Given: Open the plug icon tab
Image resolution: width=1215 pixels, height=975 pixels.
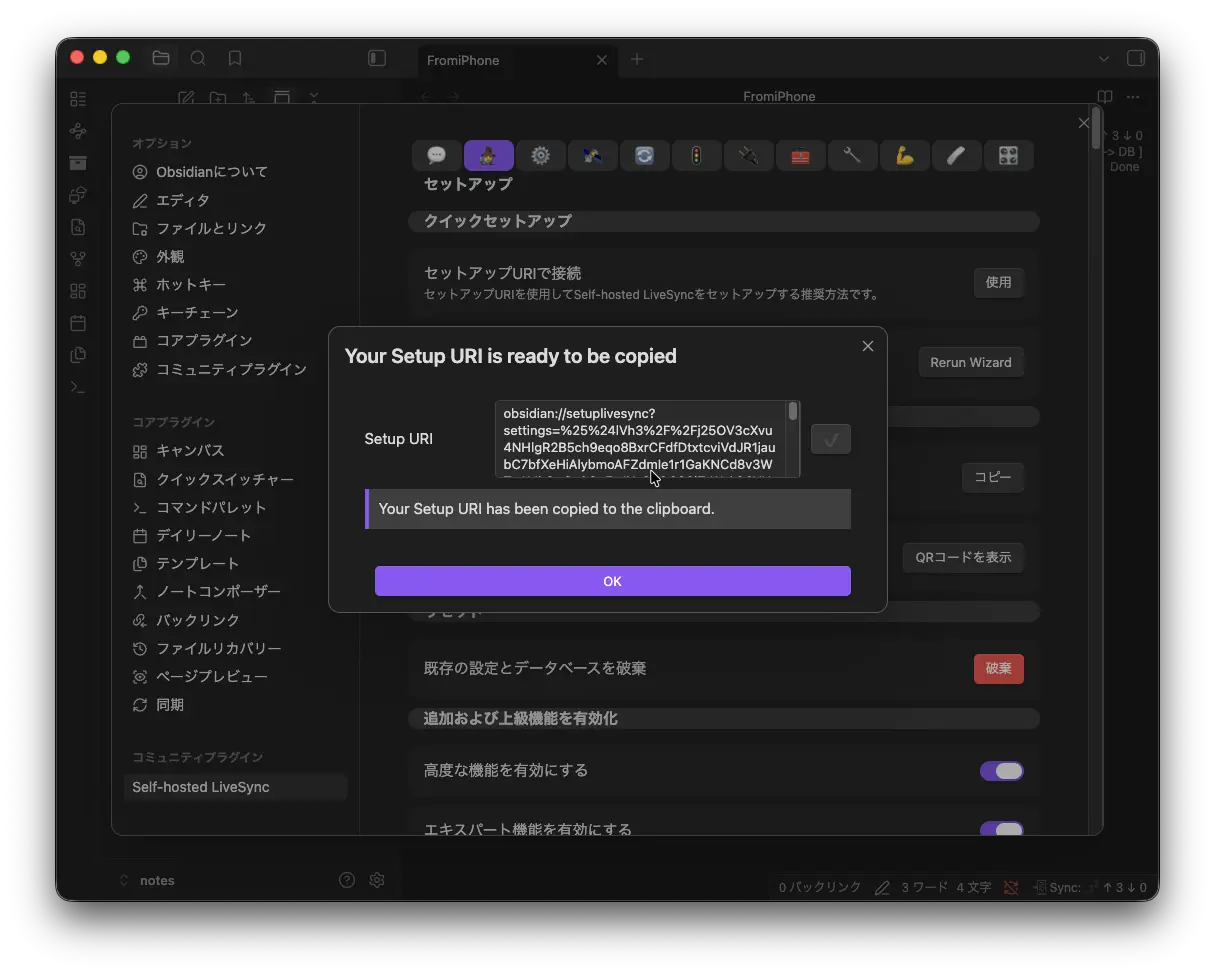Looking at the screenshot, I should [x=749, y=155].
